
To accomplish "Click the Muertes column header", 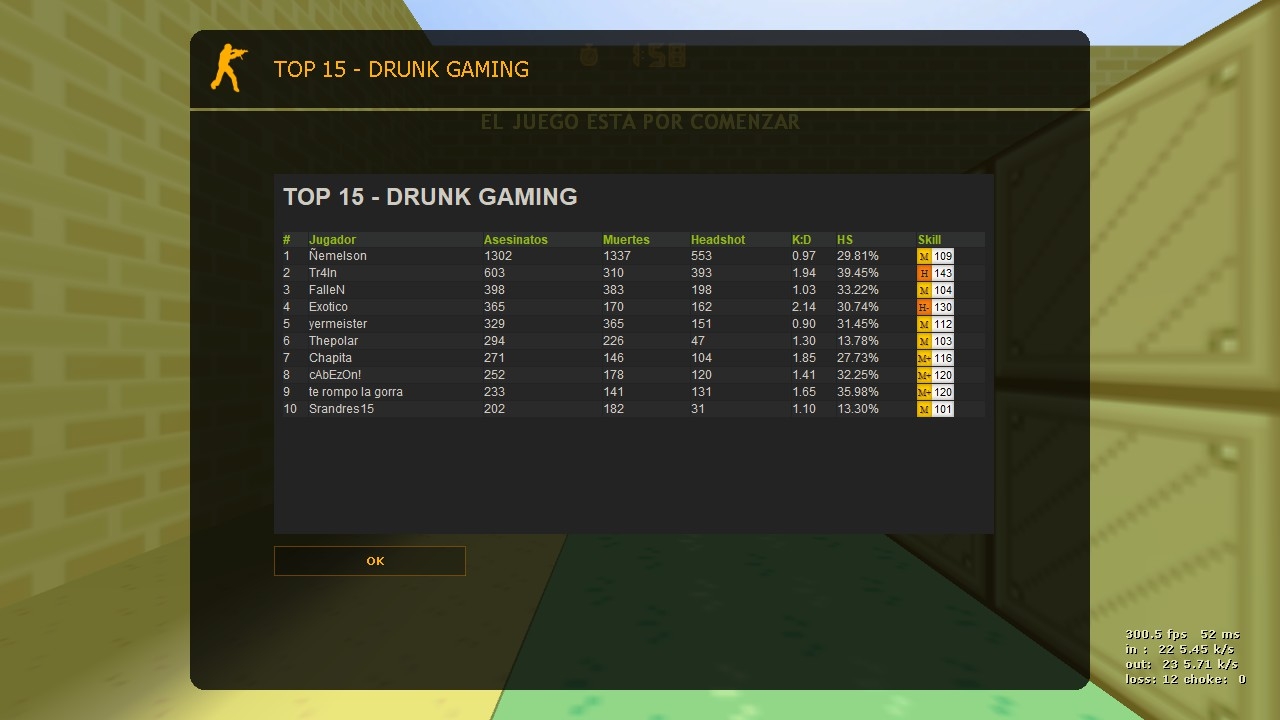I will [x=626, y=240].
